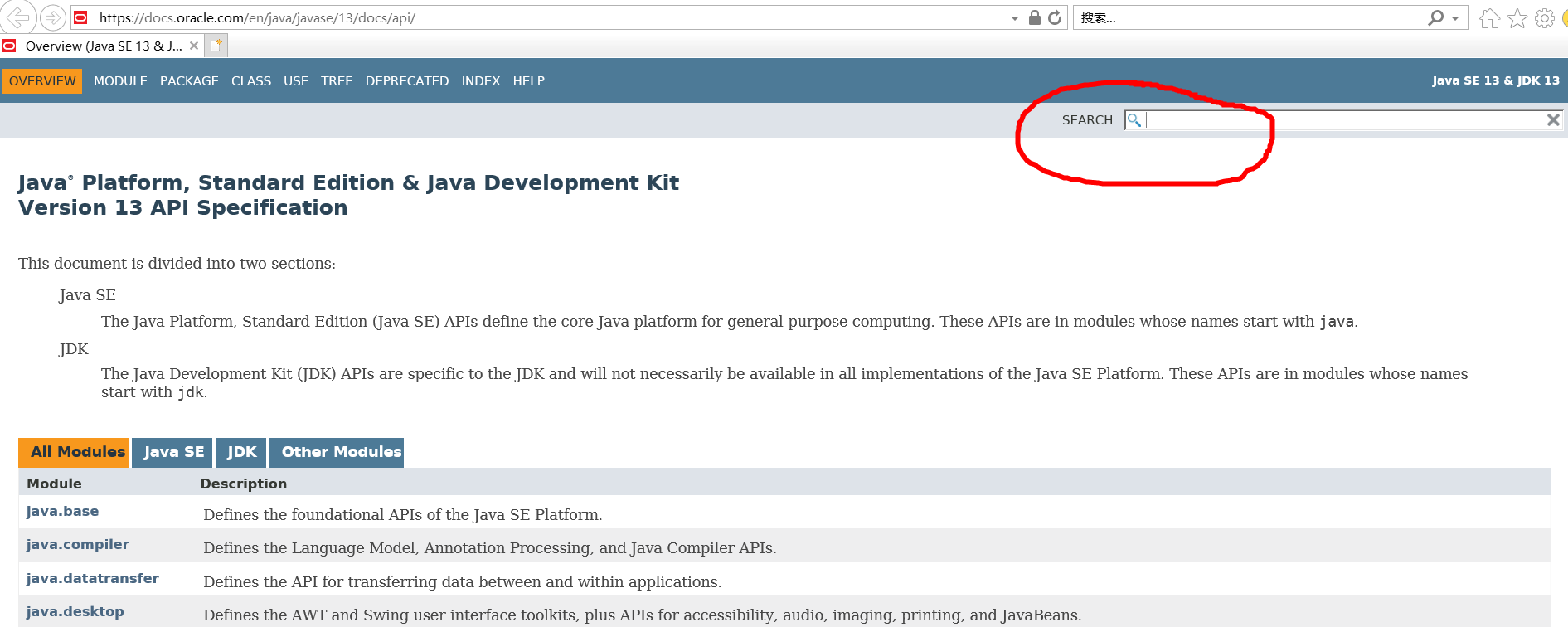
Task: Click the Oracle favicon in address bar
Action: pyautogui.click(x=81, y=17)
